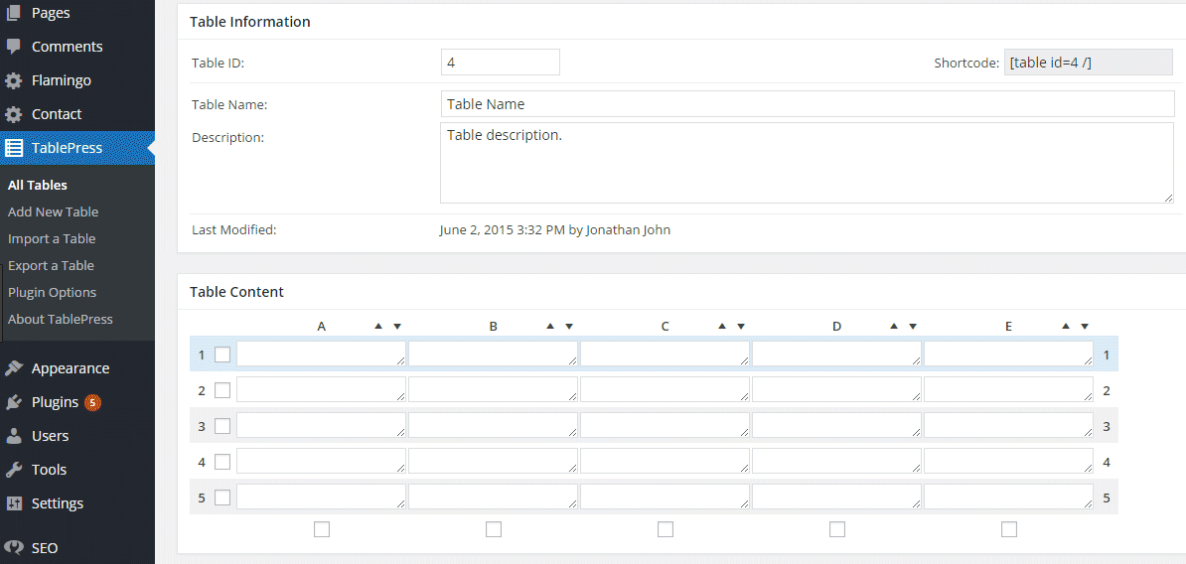Screen dimensions: 1186x564
Task: Click the Users person icon
Action: [x=14, y=436]
